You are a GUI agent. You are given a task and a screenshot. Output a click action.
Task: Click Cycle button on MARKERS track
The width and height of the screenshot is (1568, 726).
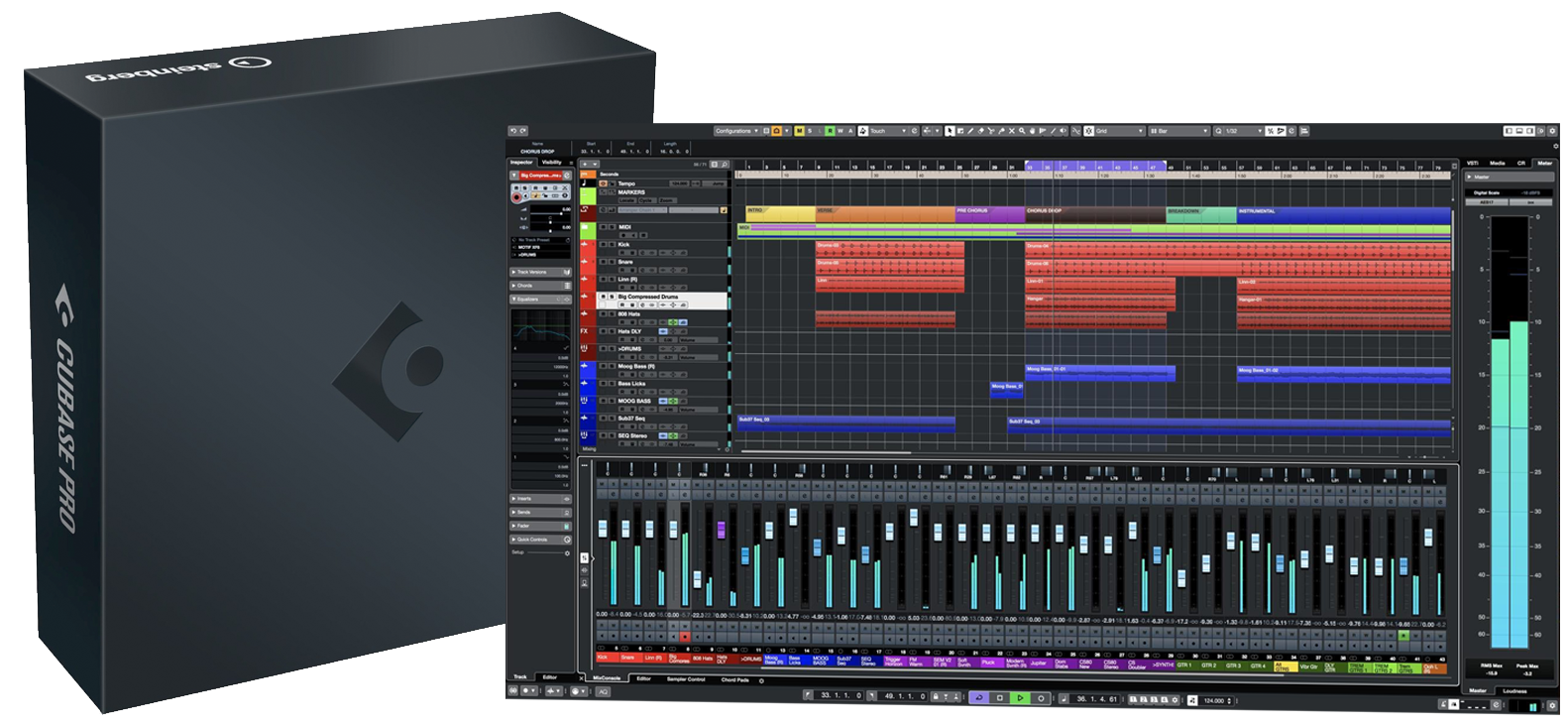point(645,200)
